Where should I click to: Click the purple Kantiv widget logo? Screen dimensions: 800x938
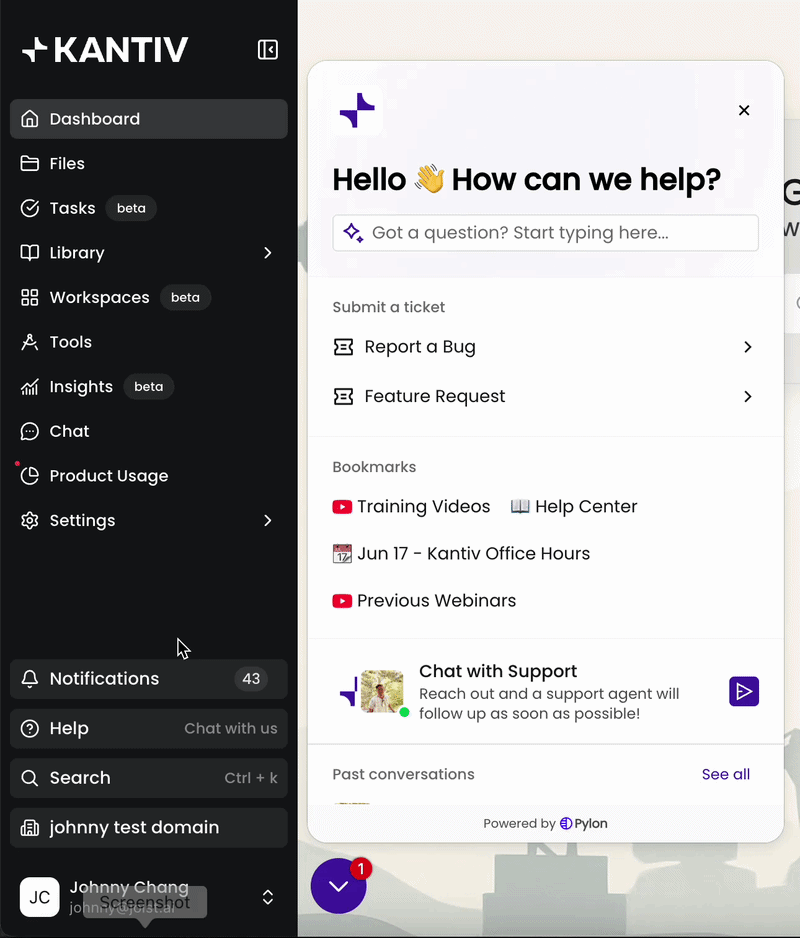point(357,110)
